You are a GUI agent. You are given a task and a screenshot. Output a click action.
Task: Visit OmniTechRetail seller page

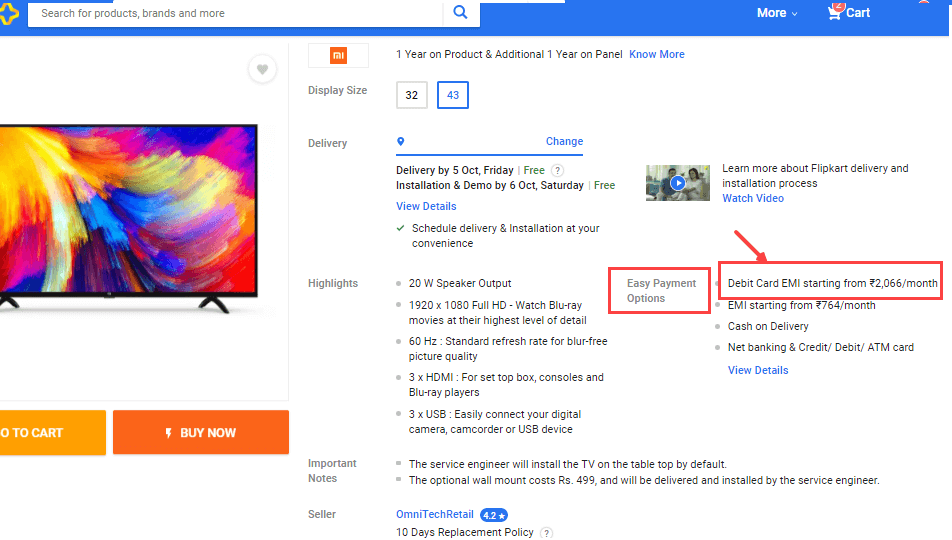pyautogui.click(x=435, y=514)
